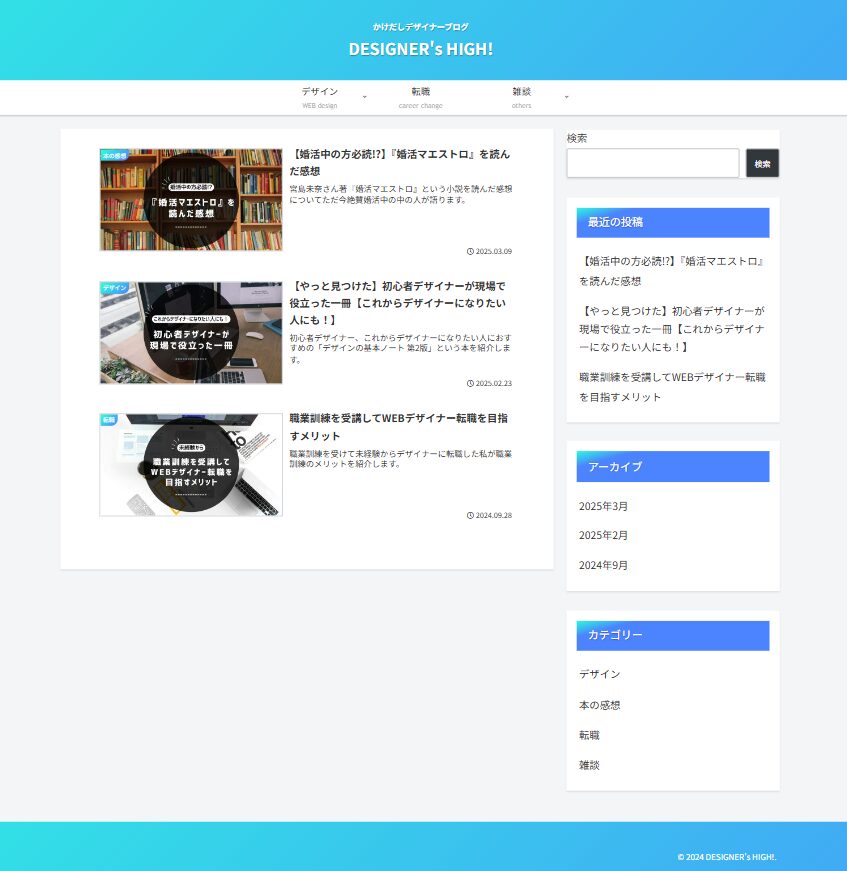Open the 本の感想 category in sidebar list
The height and width of the screenshot is (871, 847).
point(599,705)
